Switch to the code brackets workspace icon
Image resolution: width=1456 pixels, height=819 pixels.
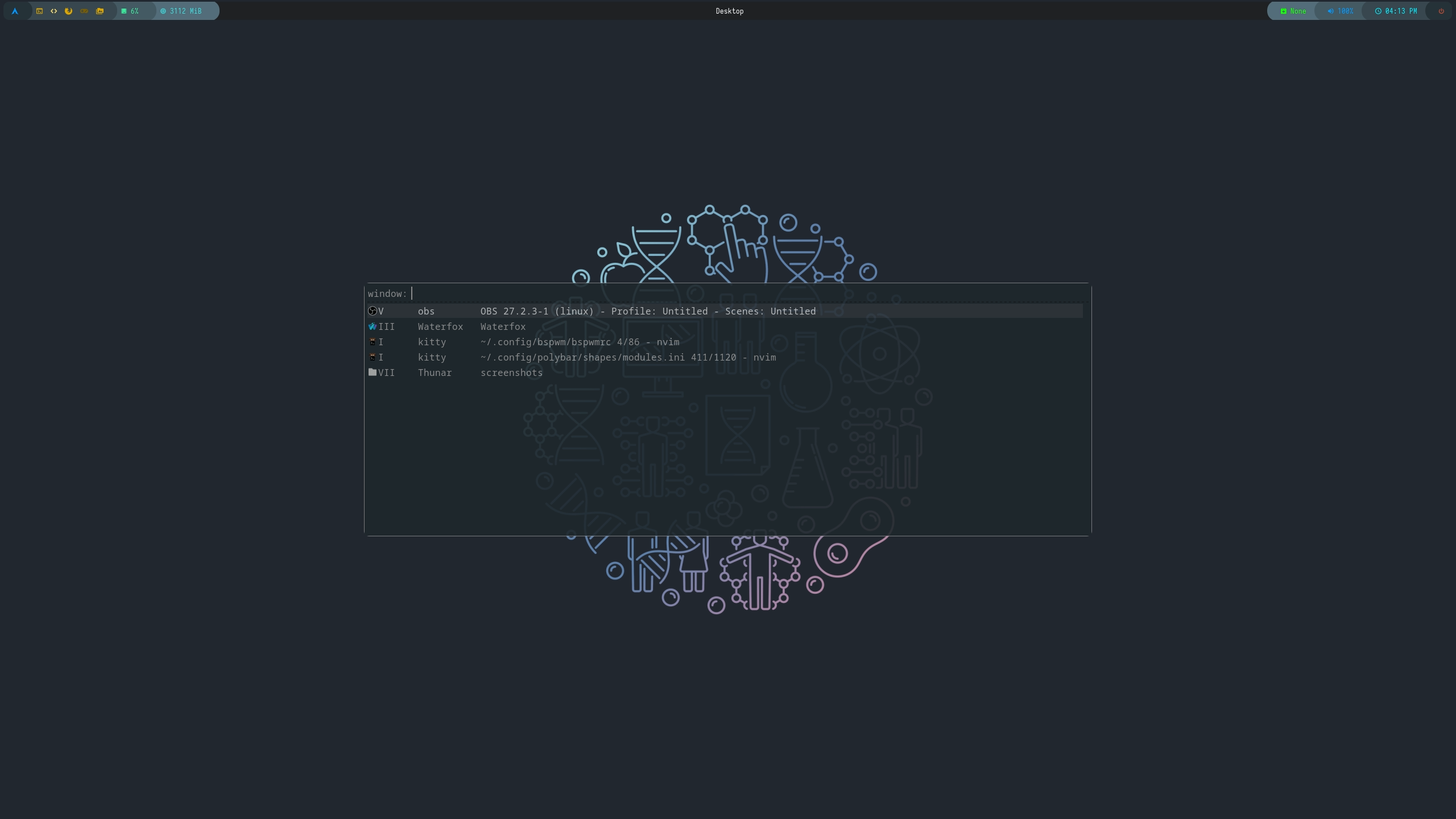coord(54,11)
